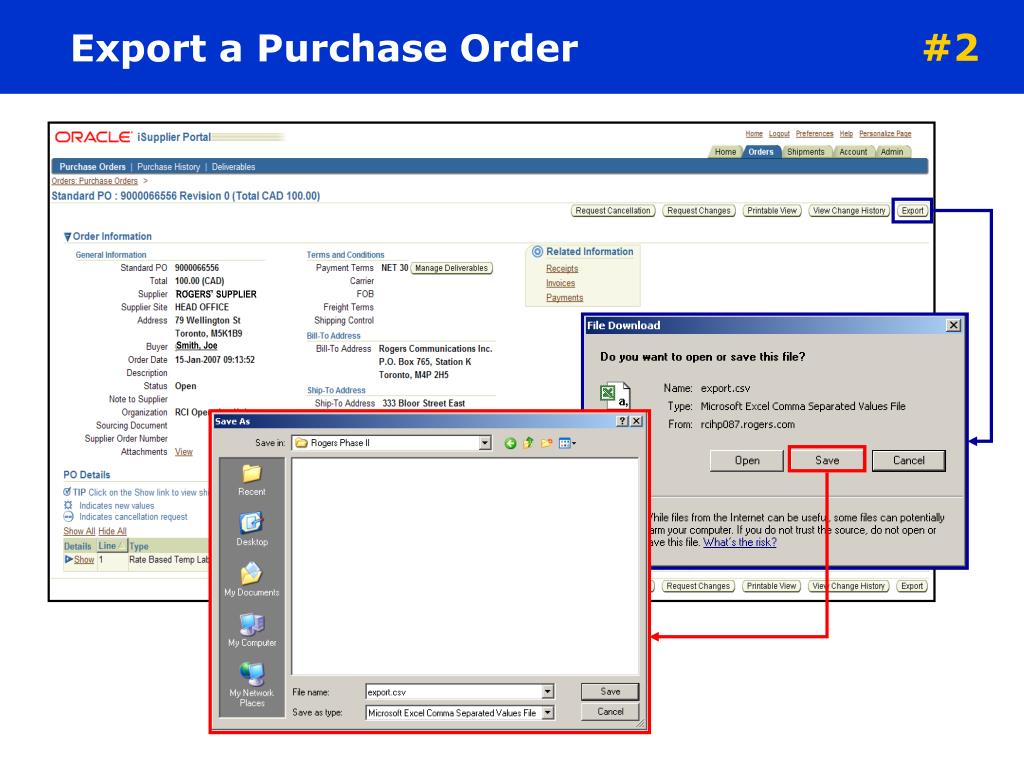
Task: Open the Preferences link in the header
Action: 814,134
